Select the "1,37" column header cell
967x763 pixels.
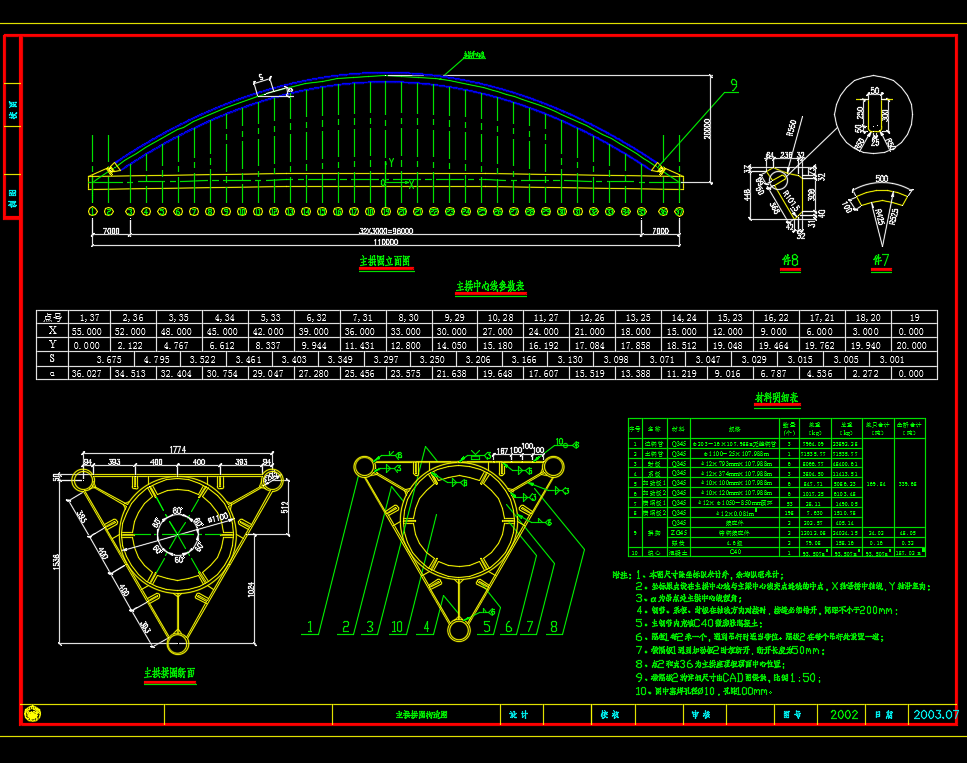point(89,317)
